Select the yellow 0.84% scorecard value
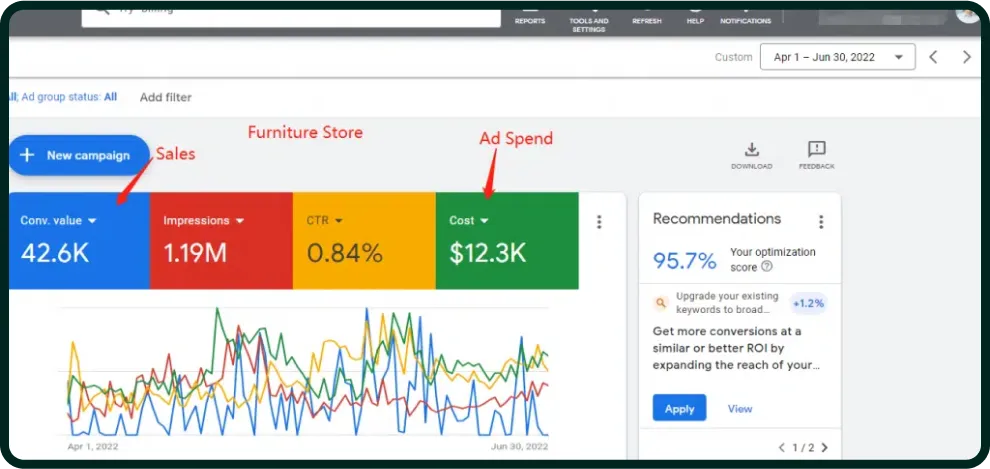The height and width of the screenshot is (469, 990). [x=345, y=253]
